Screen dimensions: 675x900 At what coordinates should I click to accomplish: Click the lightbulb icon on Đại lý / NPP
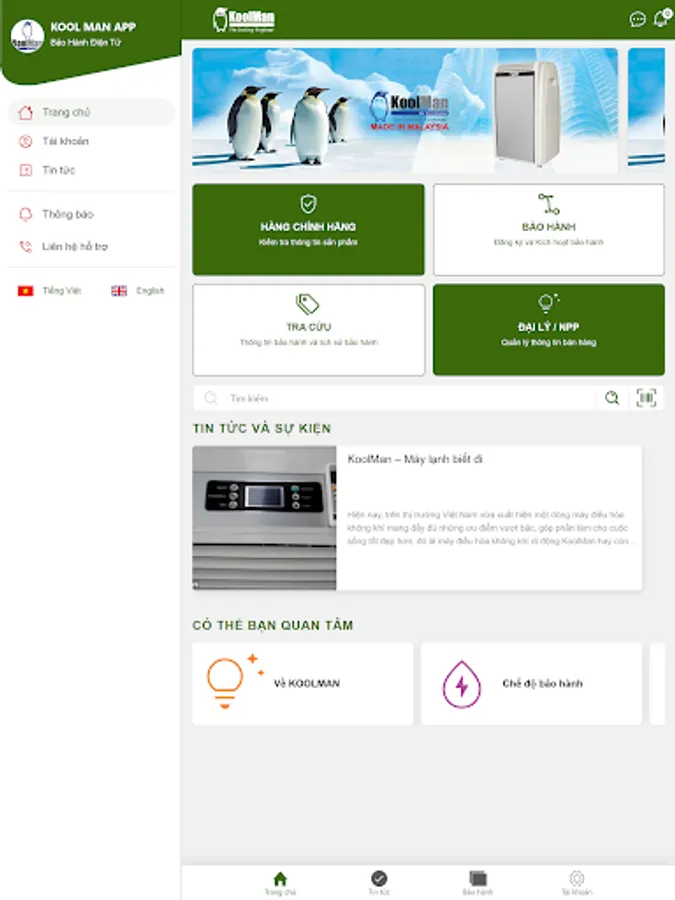coord(548,302)
